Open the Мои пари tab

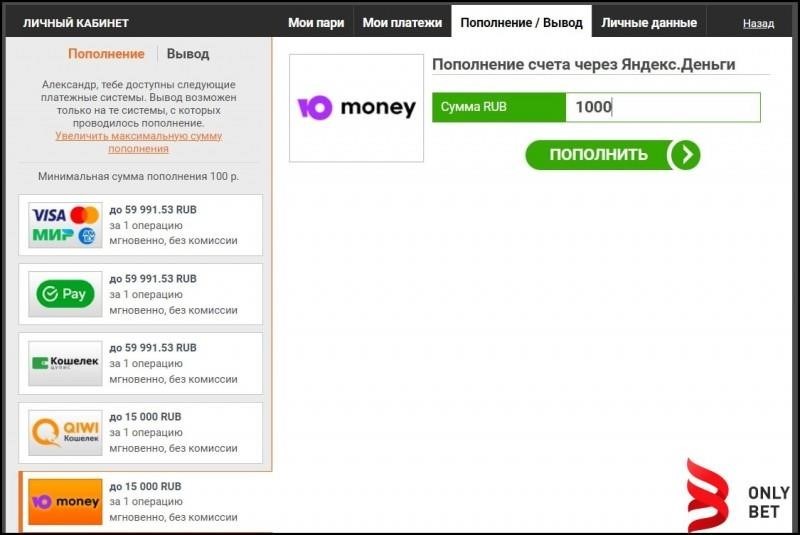pos(316,23)
